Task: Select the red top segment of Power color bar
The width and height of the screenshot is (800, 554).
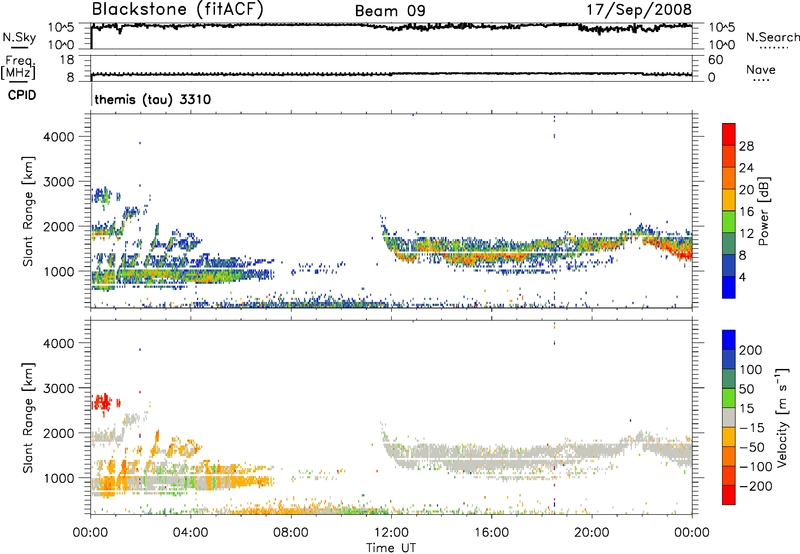Action: 729,134
